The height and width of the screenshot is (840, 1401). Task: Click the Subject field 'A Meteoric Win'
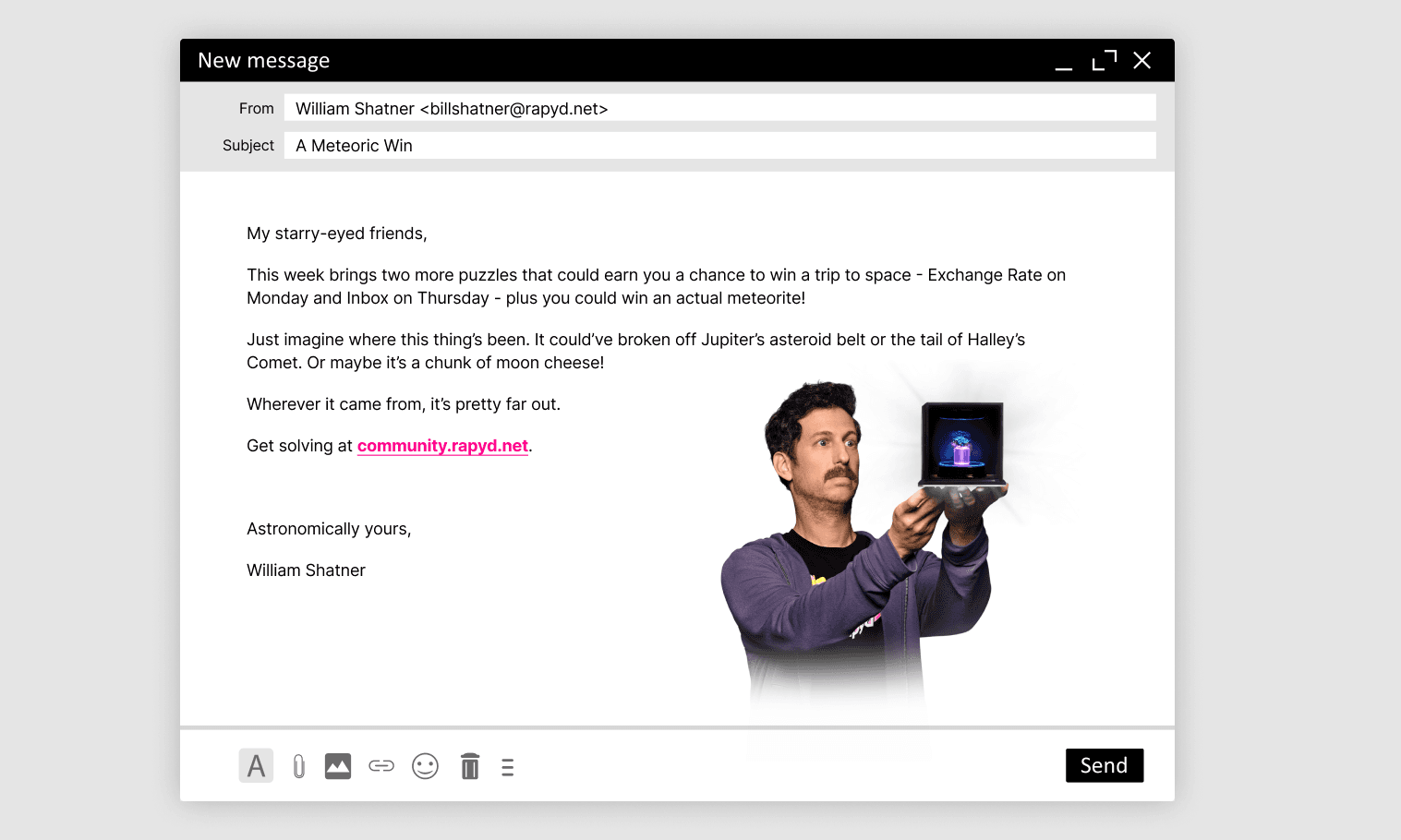pyautogui.click(x=719, y=145)
